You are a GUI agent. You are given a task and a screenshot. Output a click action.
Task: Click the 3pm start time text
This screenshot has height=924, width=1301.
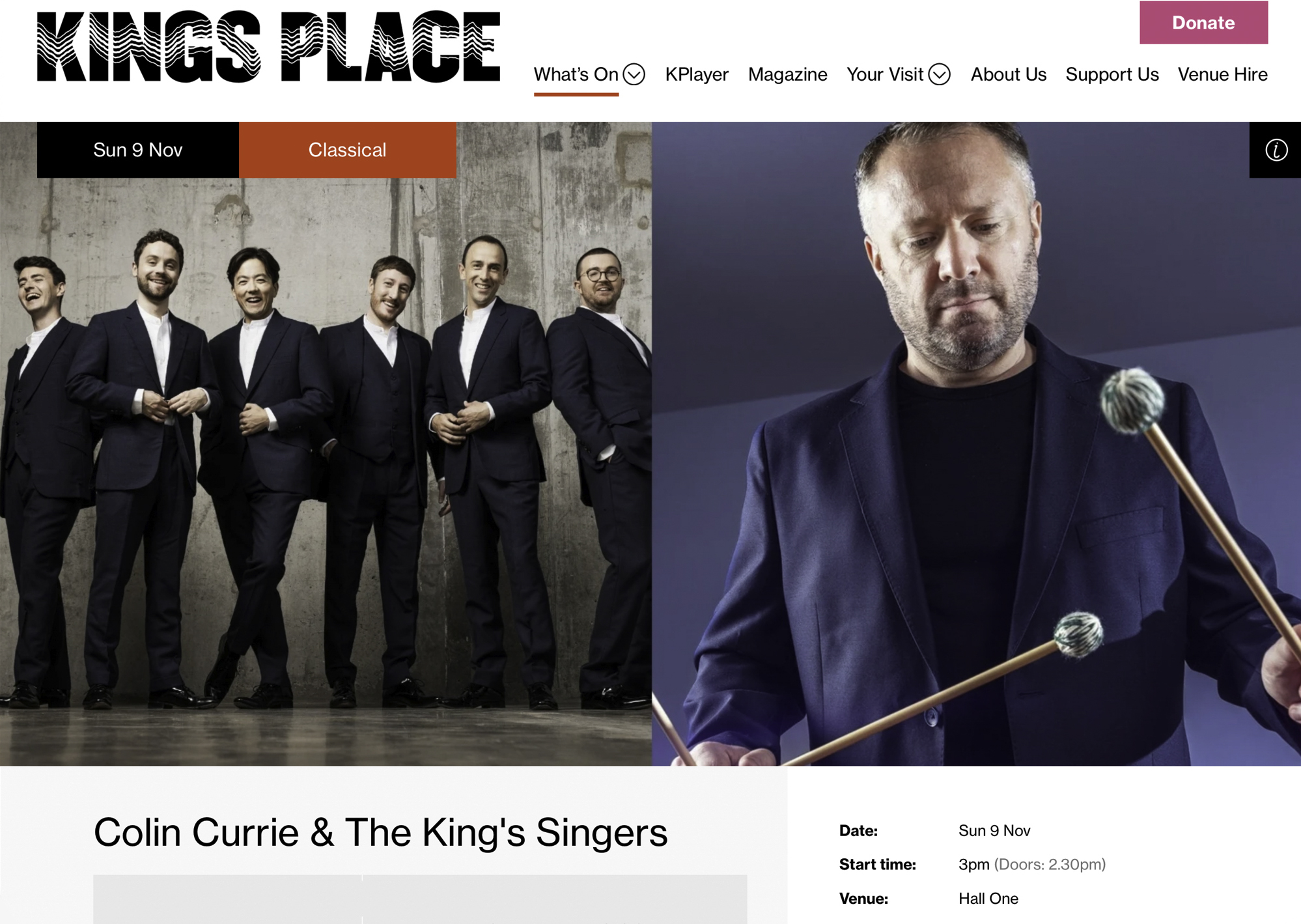pos(973,865)
